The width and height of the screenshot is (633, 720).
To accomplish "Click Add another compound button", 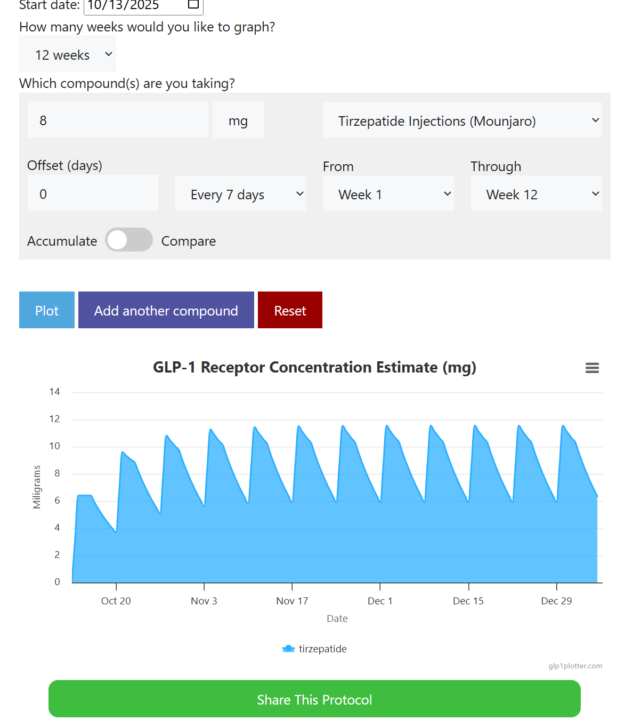I will [166, 310].
